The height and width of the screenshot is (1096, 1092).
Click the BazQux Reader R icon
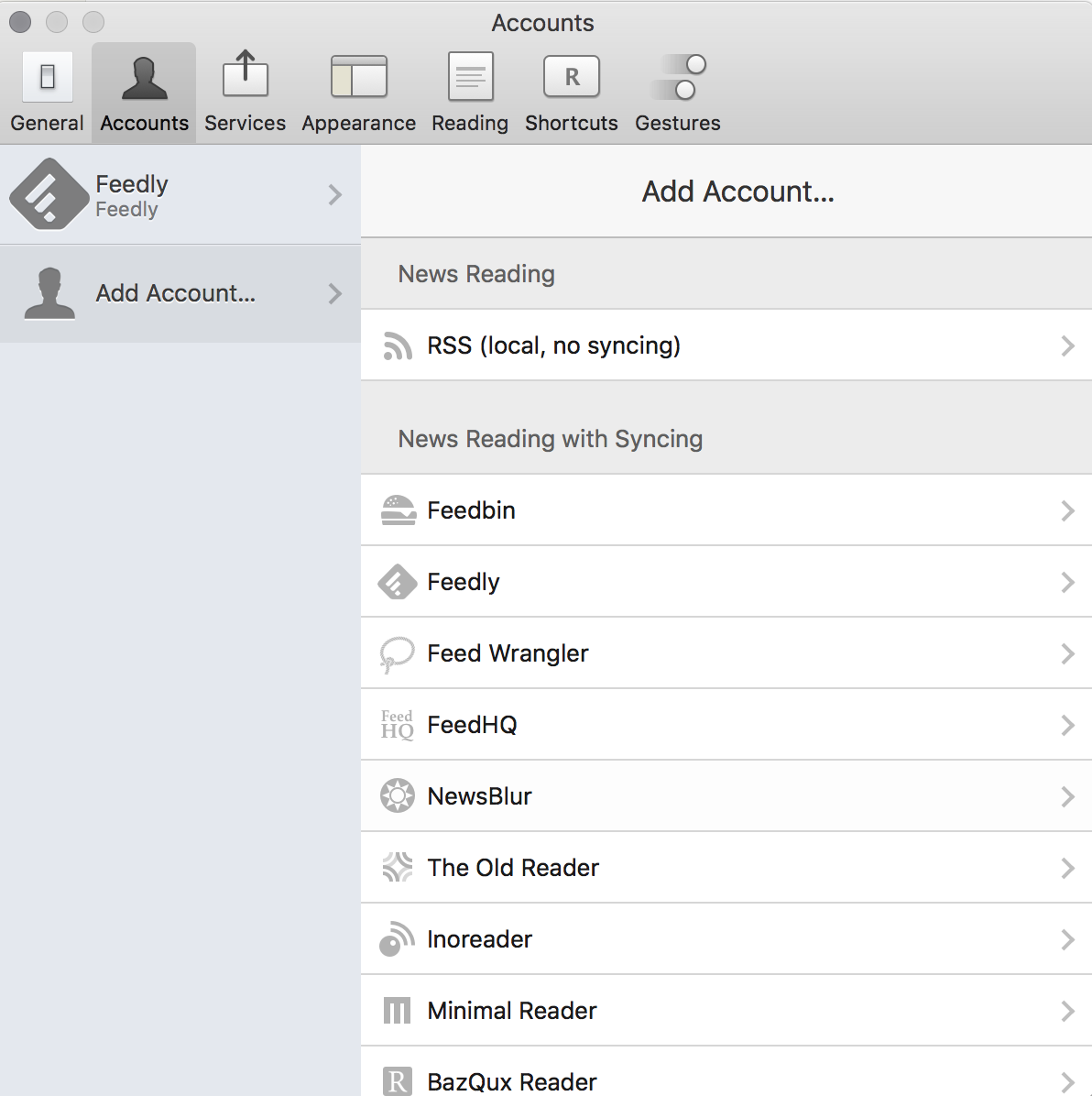pyautogui.click(x=397, y=1081)
